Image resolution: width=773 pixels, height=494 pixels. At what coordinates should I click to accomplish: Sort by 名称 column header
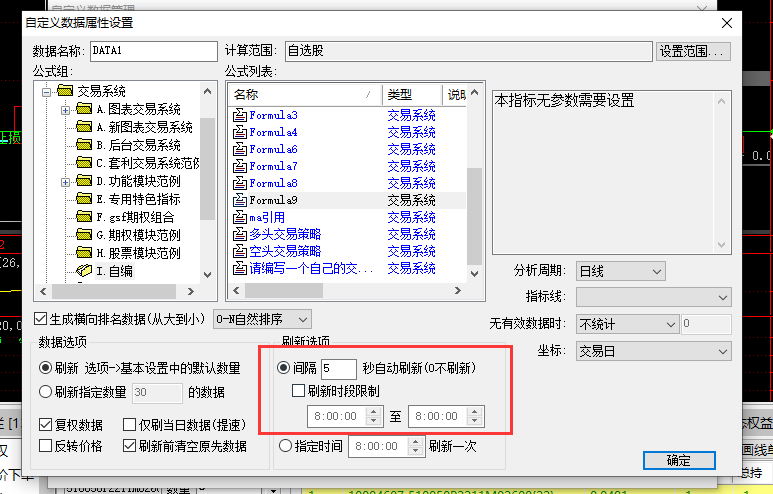(305, 94)
